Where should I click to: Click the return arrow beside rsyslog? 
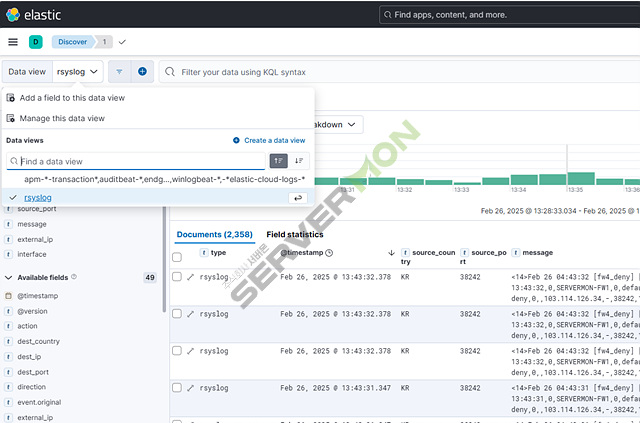298,198
